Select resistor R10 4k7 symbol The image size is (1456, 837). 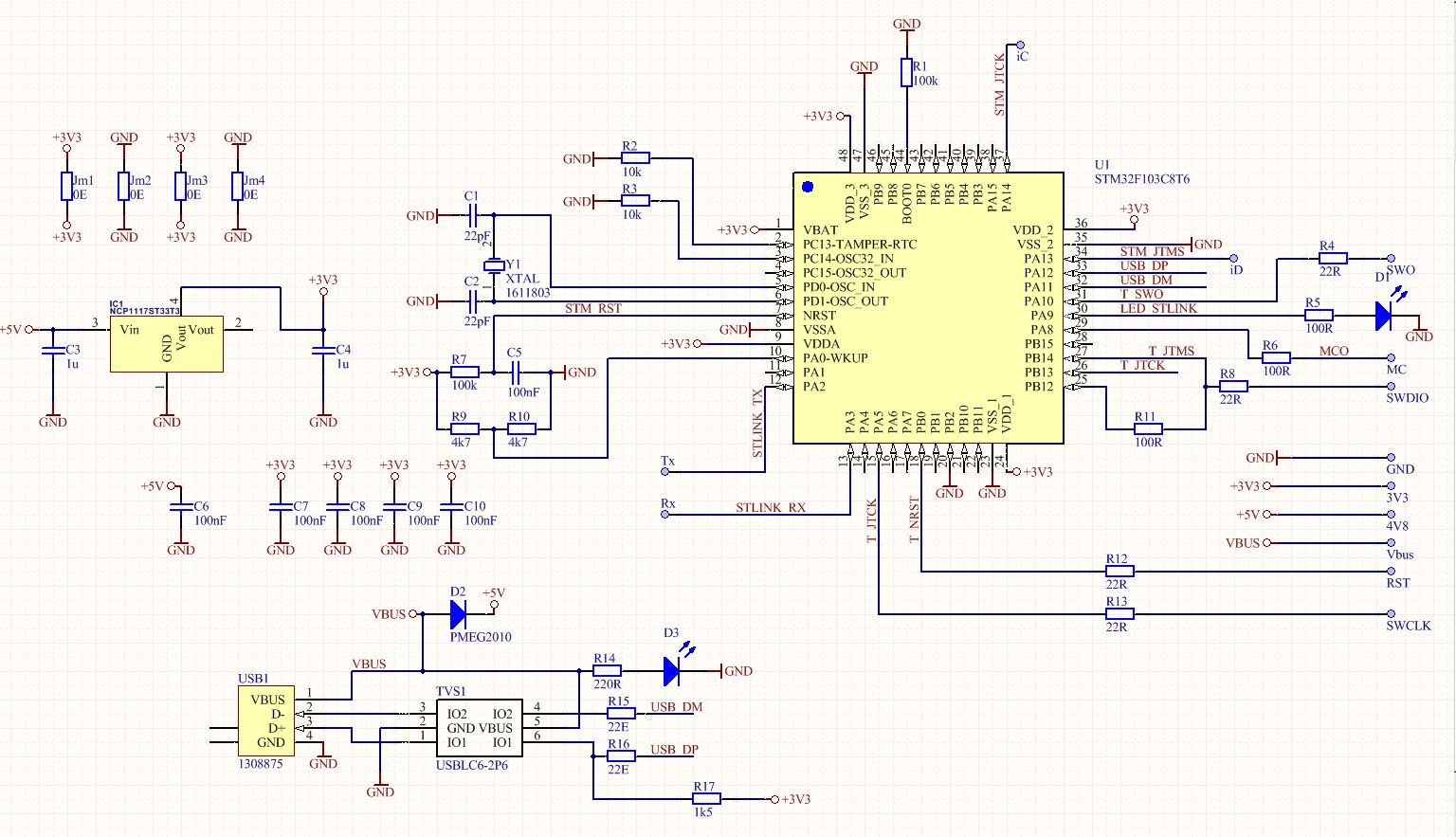pos(521,428)
